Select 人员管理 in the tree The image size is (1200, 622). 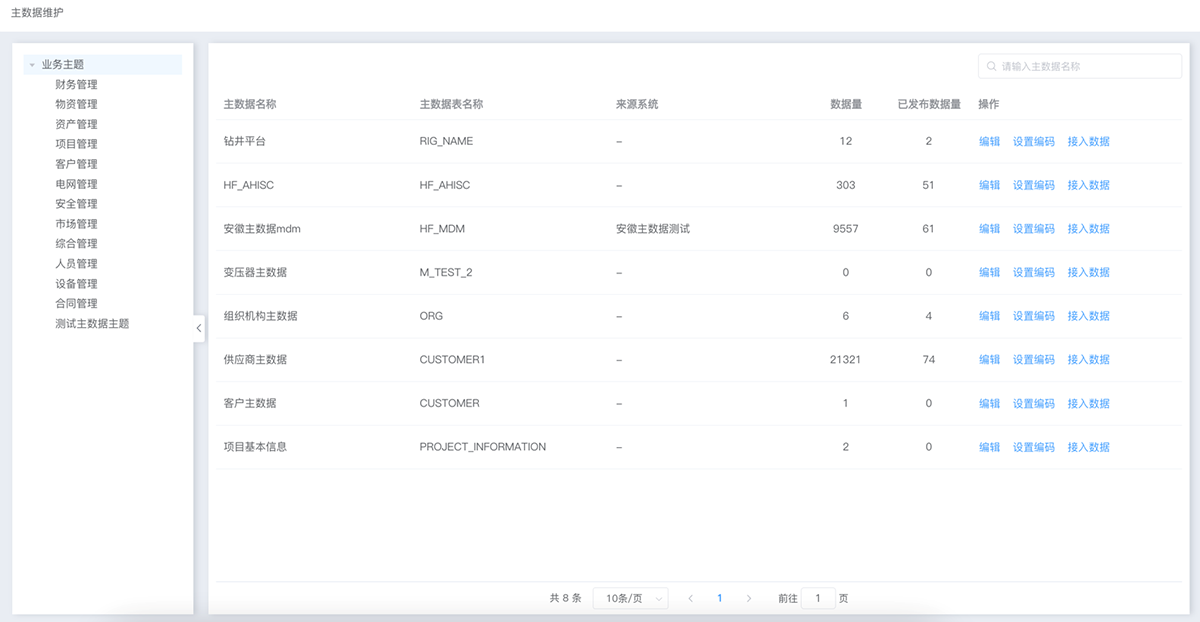(76, 264)
